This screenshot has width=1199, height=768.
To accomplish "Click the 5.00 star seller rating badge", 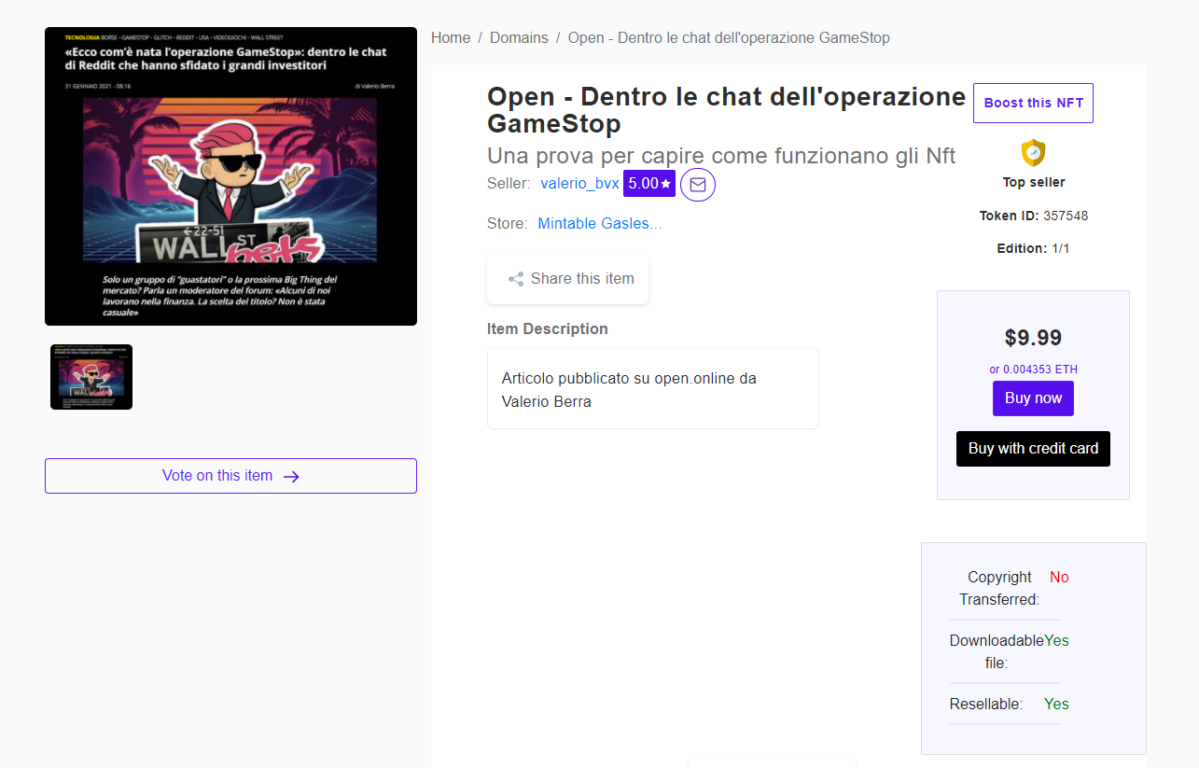I will point(649,184).
